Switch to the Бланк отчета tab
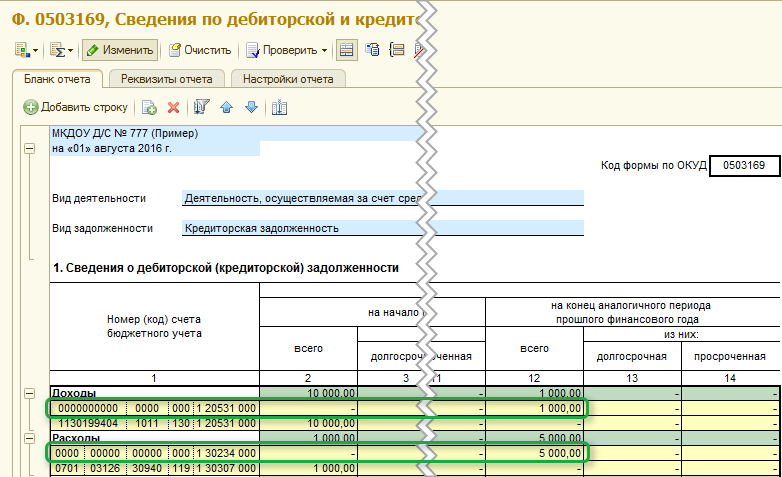This screenshot has height=477, width=782. click(x=57, y=79)
